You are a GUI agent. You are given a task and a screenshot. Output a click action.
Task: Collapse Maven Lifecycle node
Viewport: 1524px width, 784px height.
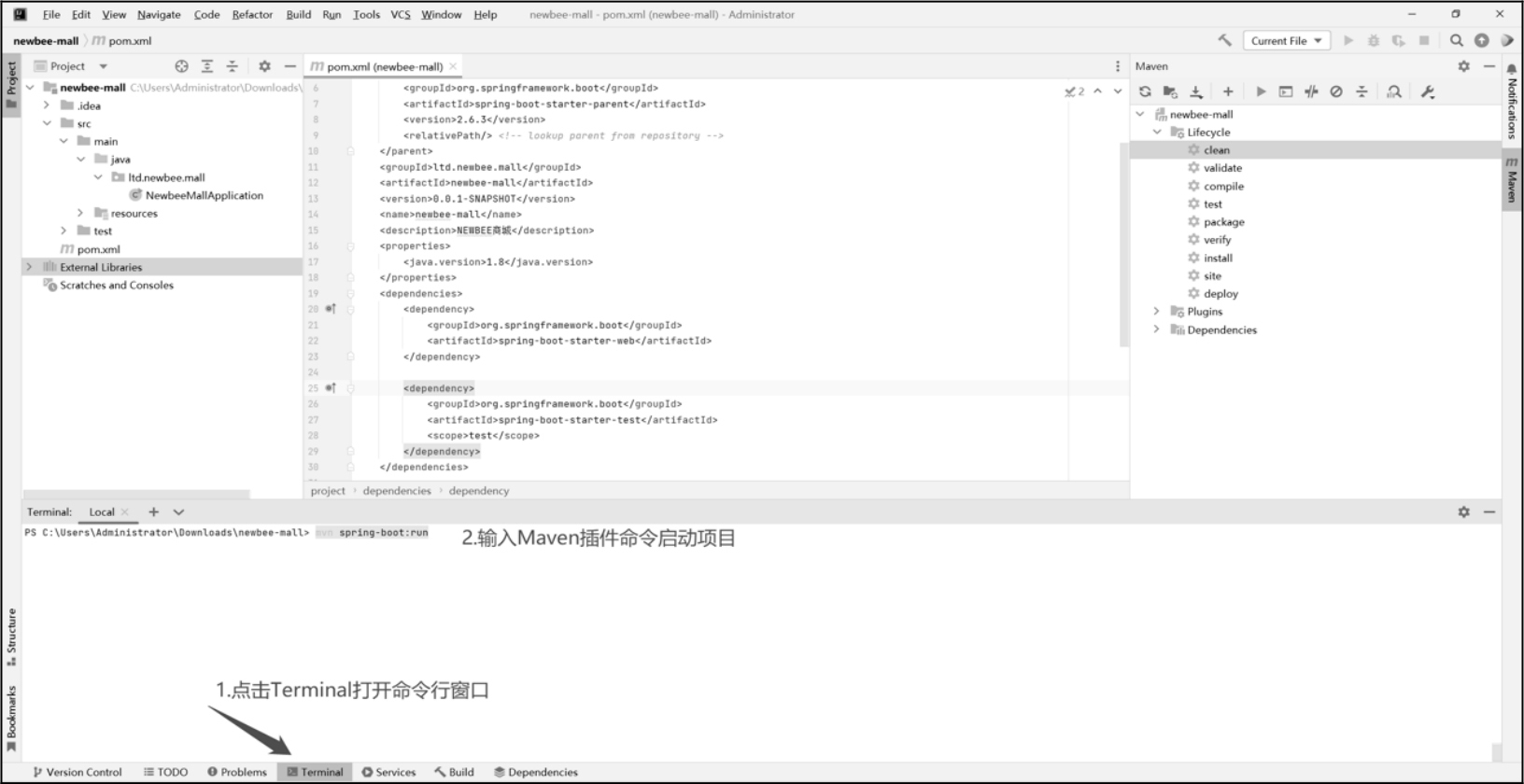click(x=1157, y=132)
